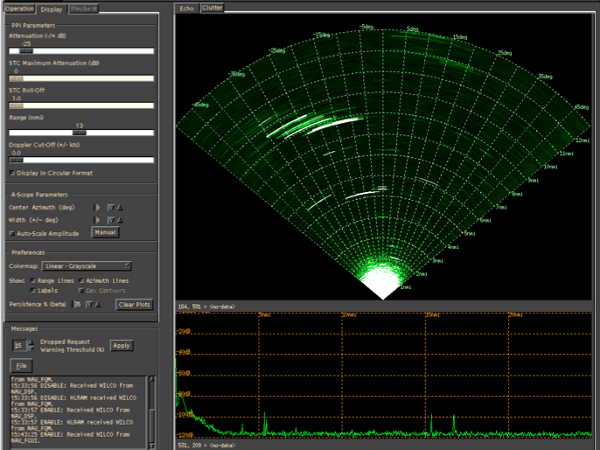Enable Display in Circular Format
The image size is (600, 450).
(x=13, y=172)
